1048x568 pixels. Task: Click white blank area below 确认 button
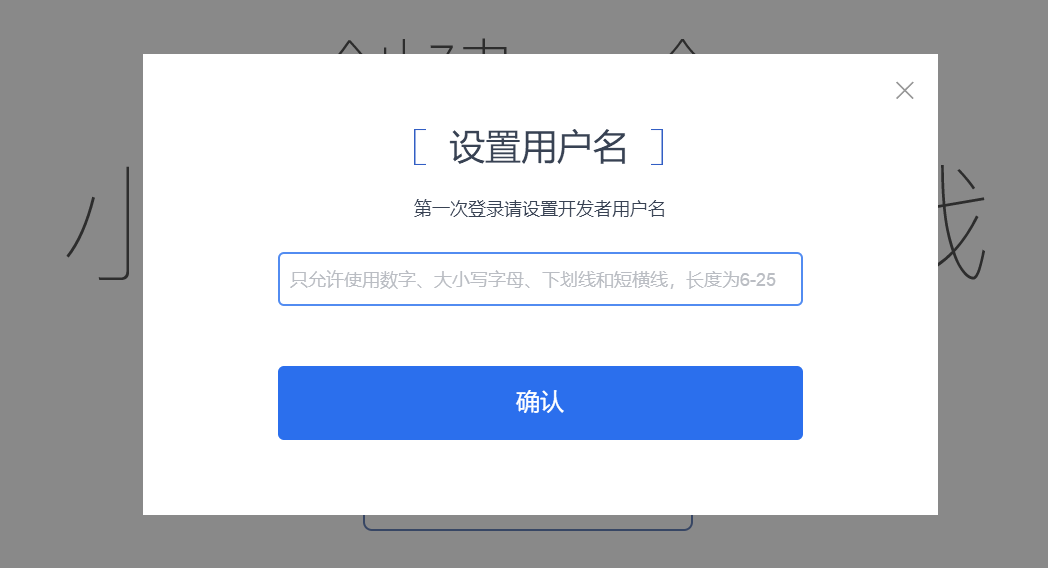point(540,477)
